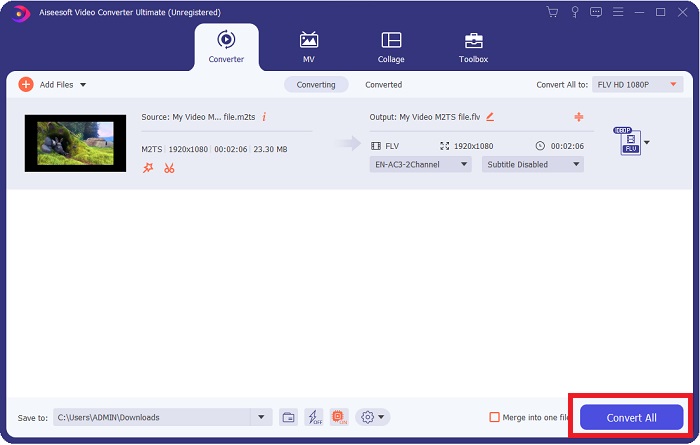The width and height of the screenshot is (700, 445).
Task: Click the FLV 1080P output format icon
Action: tap(629, 142)
